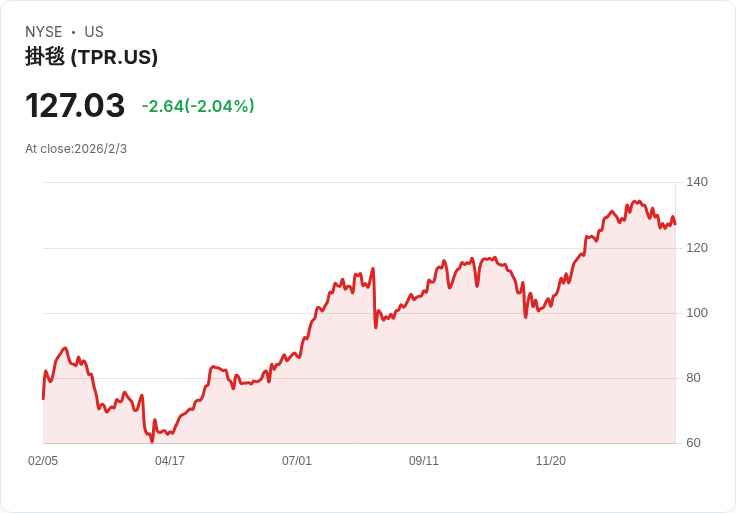This screenshot has width=736, height=513.
Task: Click the highest peak of the price line
Action: click(635, 201)
